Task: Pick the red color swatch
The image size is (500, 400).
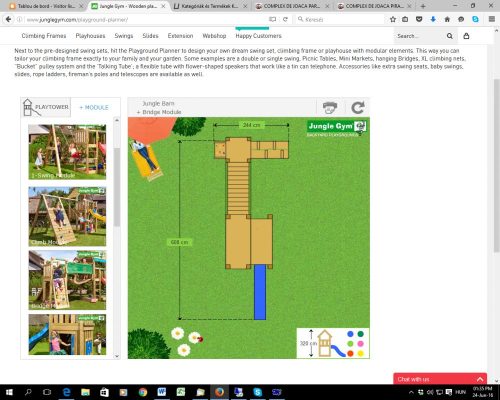Action: [350, 353]
